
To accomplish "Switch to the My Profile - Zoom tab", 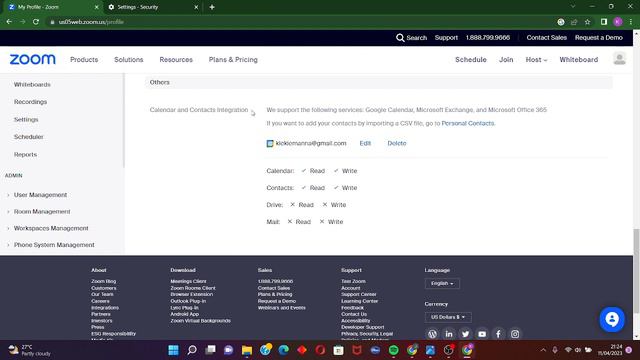I will click(53, 7).
